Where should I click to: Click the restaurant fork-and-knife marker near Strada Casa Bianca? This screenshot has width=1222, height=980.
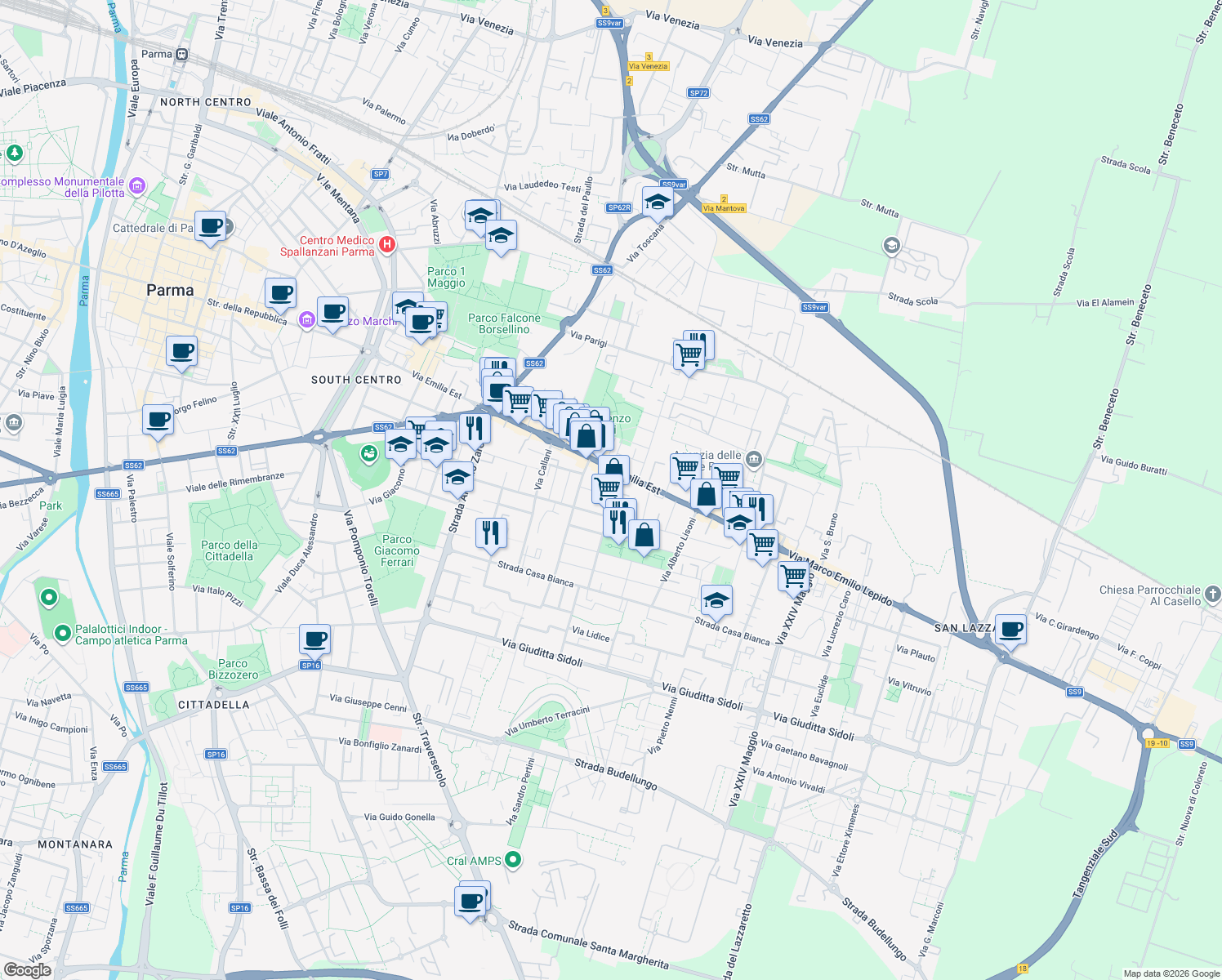[493, 531]
